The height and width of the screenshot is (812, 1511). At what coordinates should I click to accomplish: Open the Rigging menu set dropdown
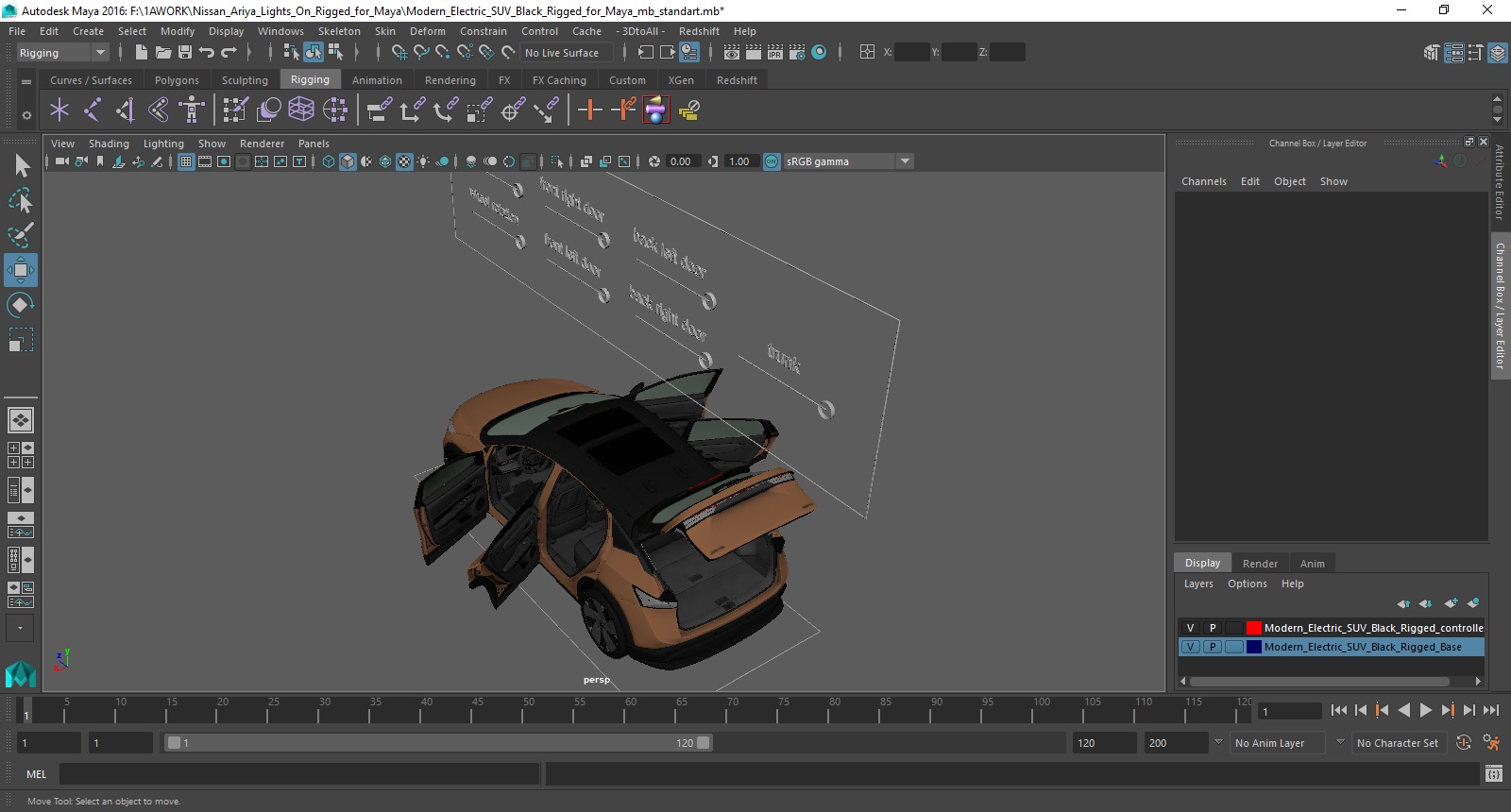pos(62,53)
